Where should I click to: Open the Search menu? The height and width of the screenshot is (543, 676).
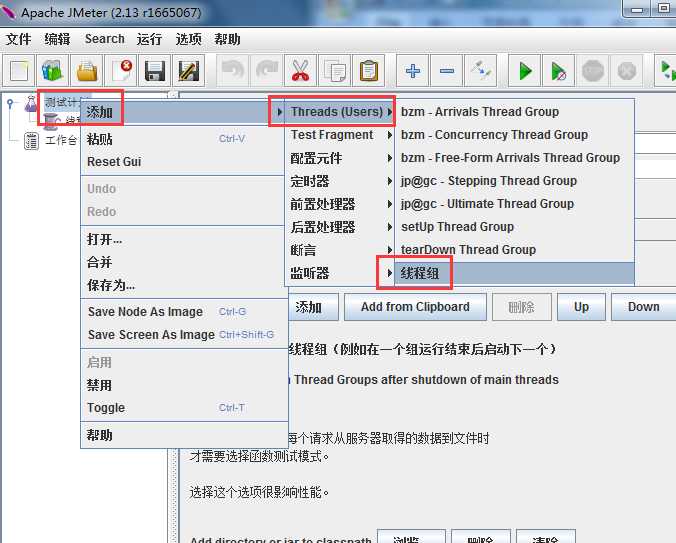point(105,39)
